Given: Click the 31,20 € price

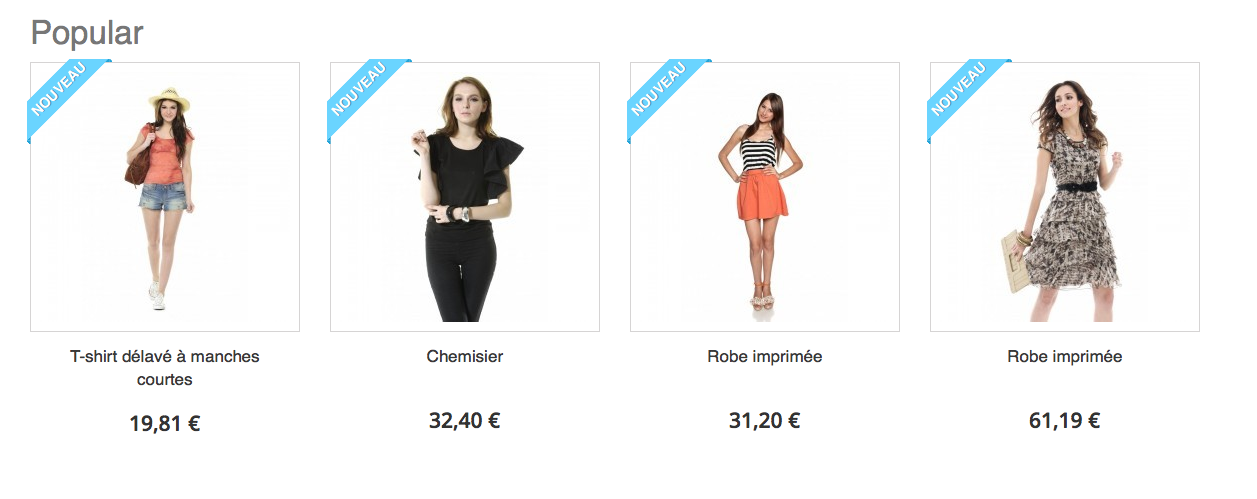Looking at the screenshot, I should click(x=765, y=421).
